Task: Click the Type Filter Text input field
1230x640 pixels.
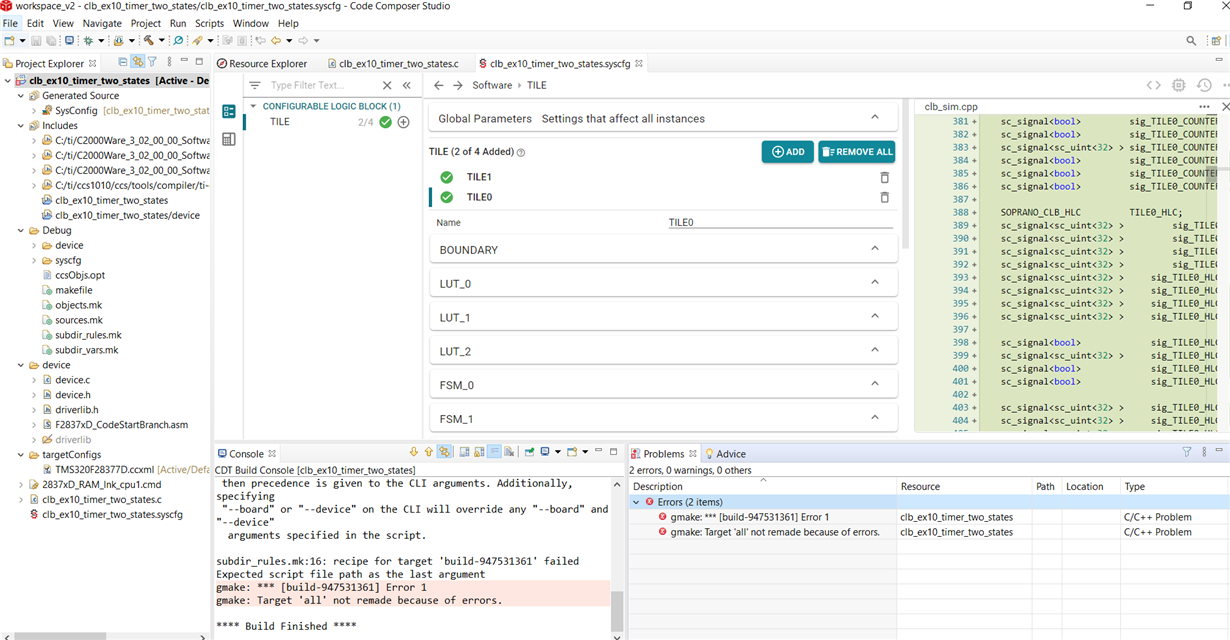Action: (320, 86)
